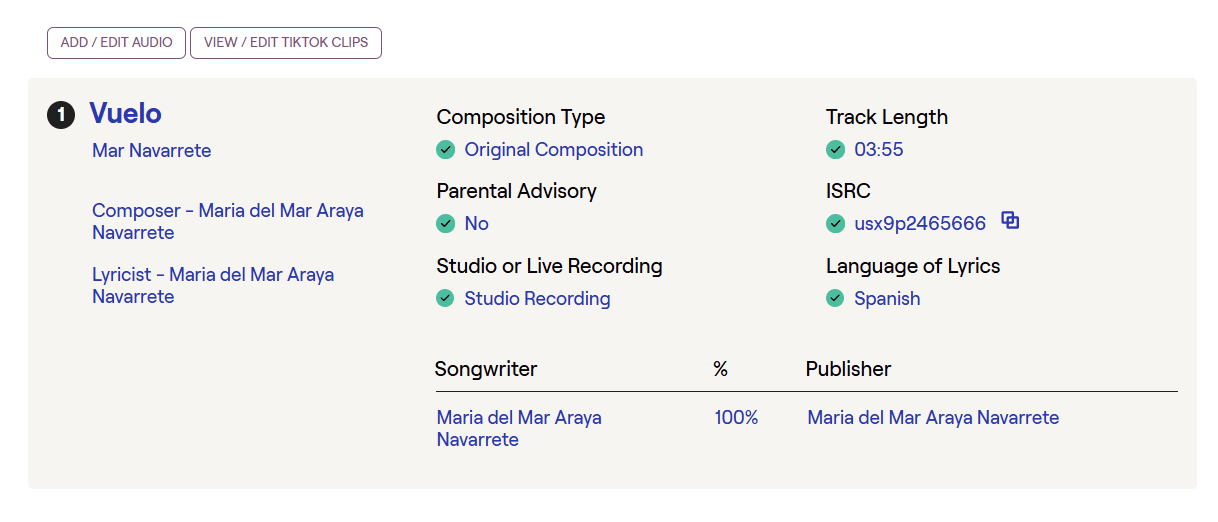
Task: Copy the ISRC code with the copy icon
Action: coord(1010,221)
